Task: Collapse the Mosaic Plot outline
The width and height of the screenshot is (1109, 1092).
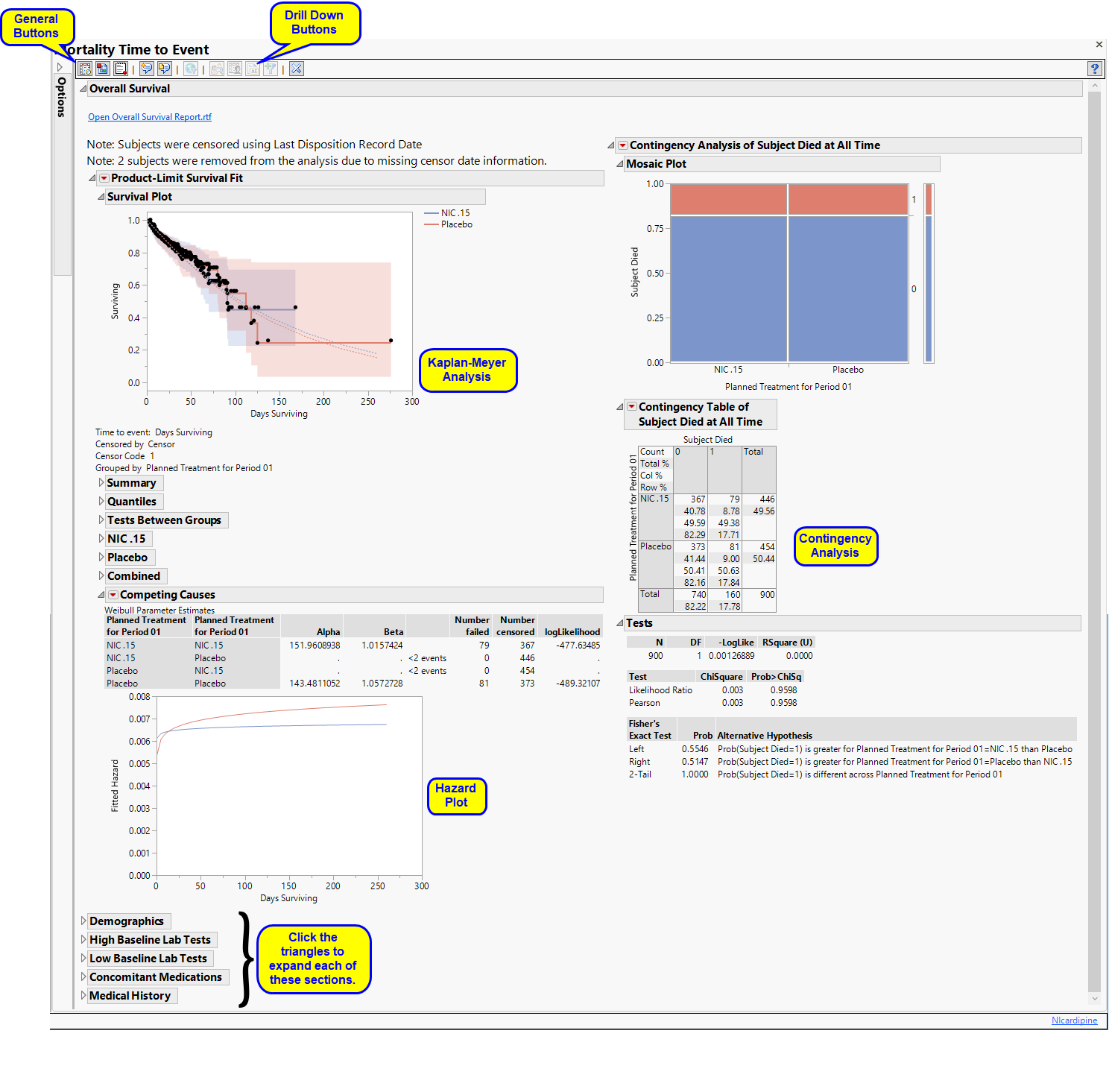Action: 620,164
